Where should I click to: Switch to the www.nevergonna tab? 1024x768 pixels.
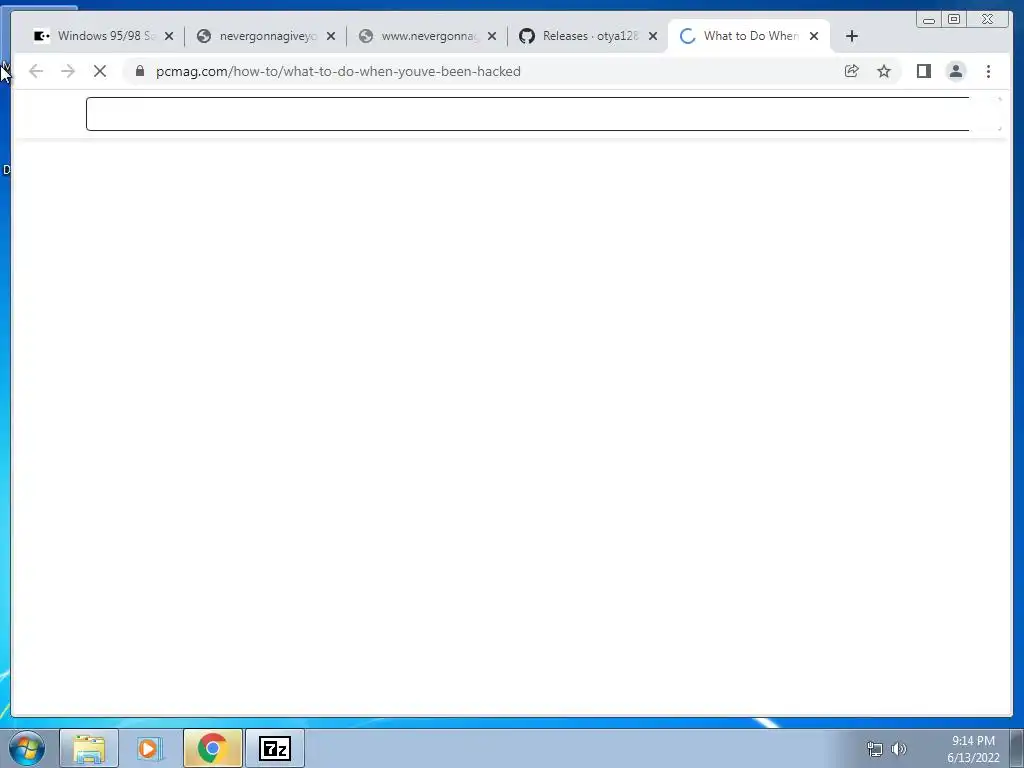pos(426,36)
